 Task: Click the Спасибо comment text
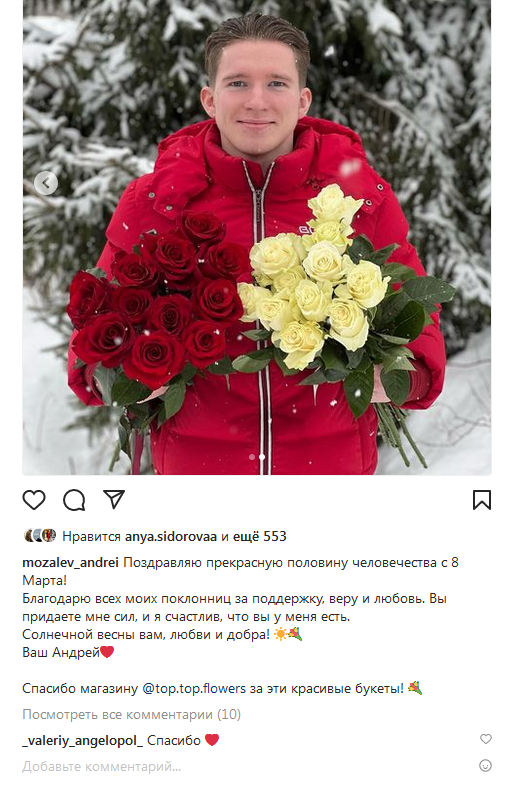tap(174, 740)
